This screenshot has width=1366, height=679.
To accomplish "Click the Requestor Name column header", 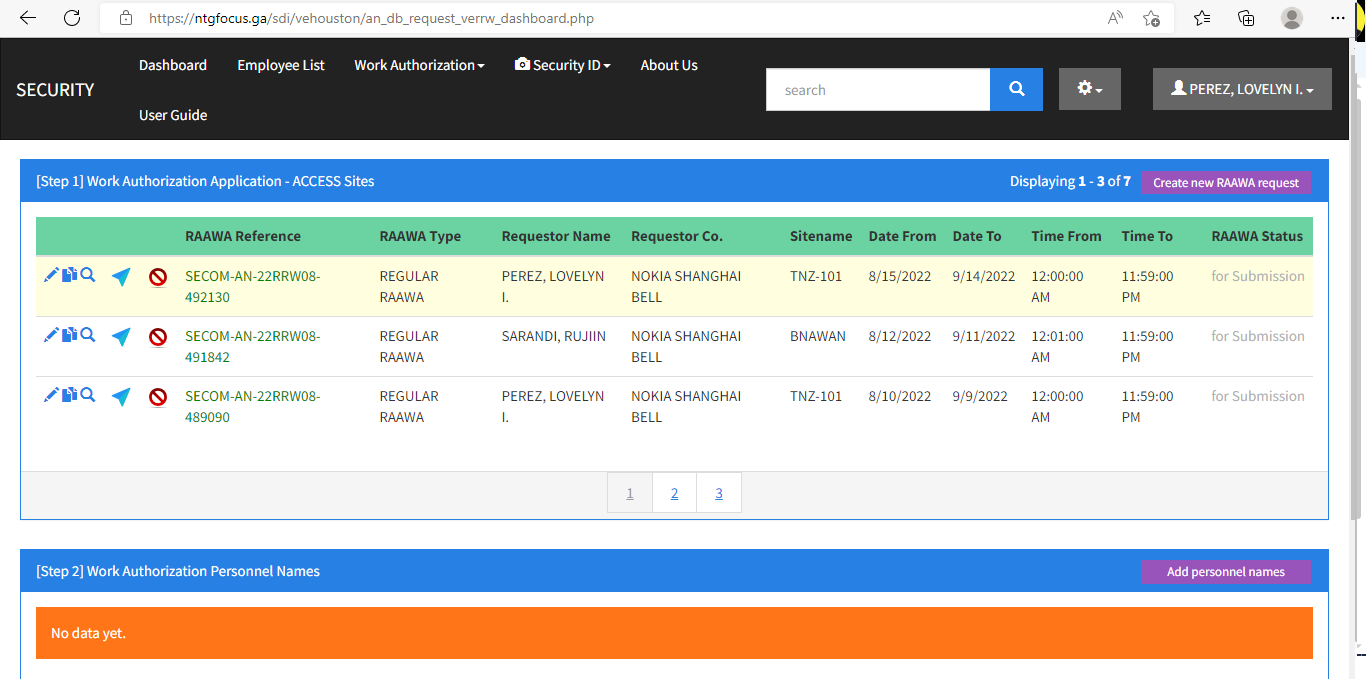I will 556,236.
